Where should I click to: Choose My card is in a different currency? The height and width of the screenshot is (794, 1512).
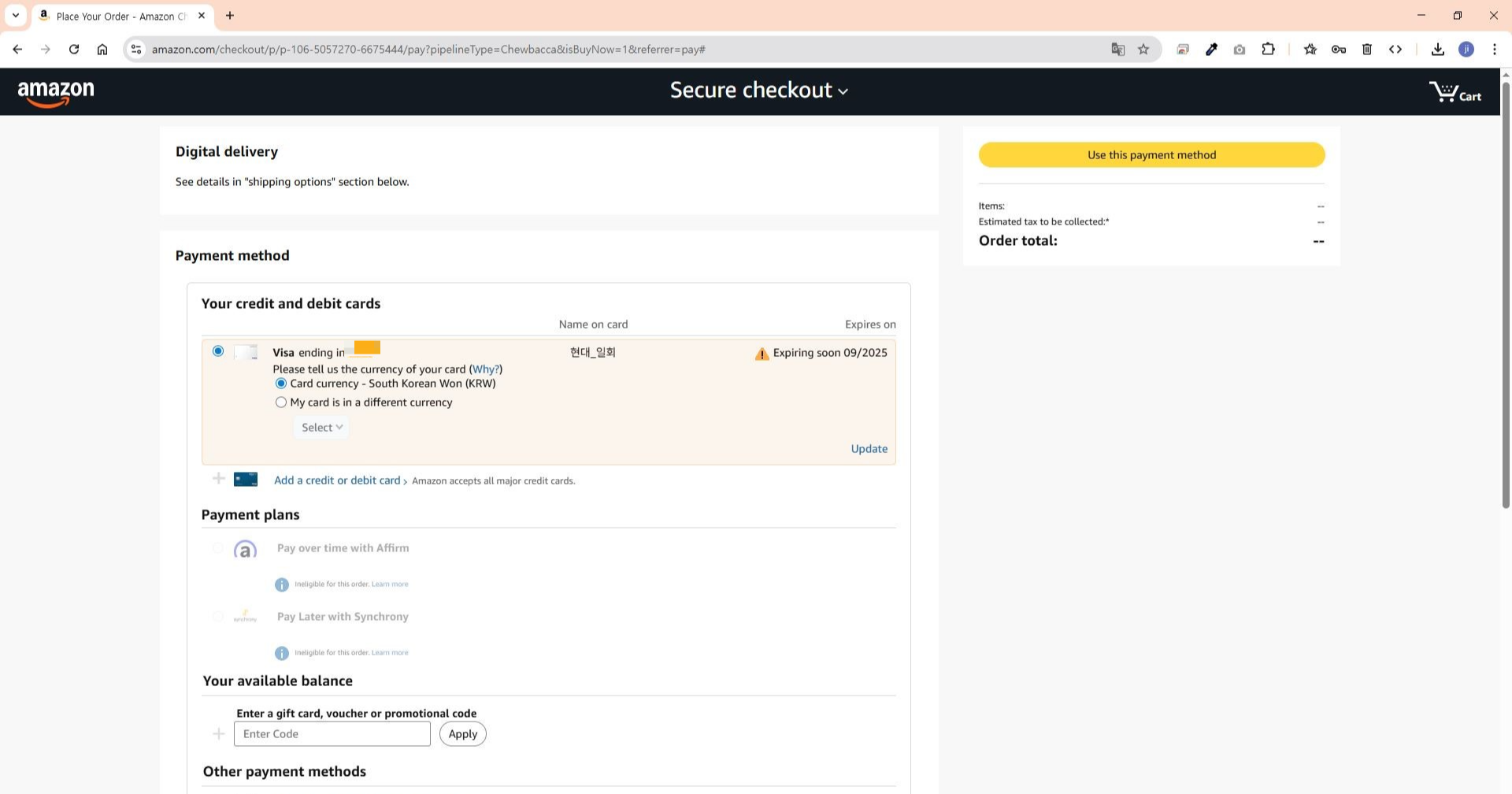pyautogui.click(x=280, y=403)
